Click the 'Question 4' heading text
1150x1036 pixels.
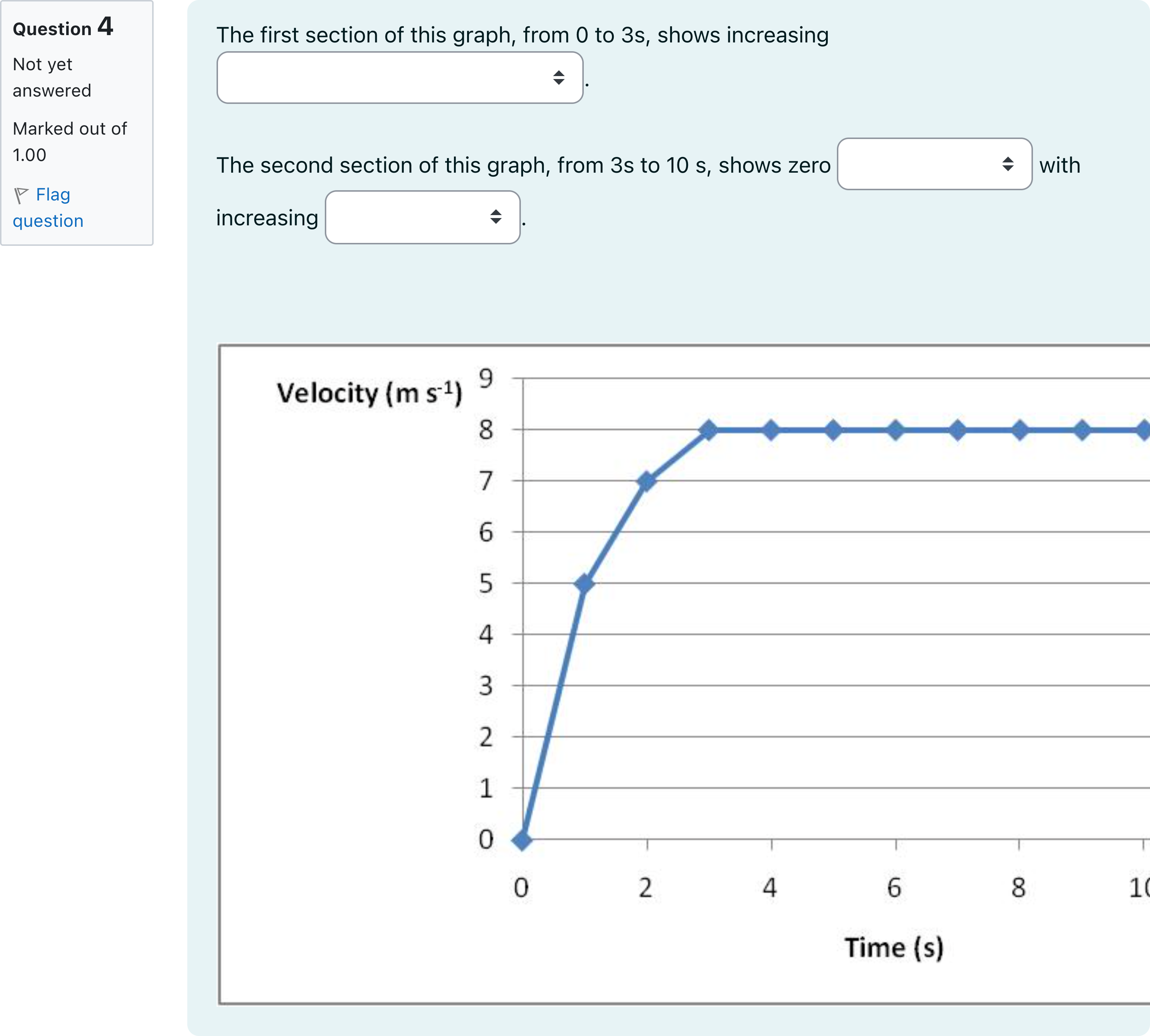pyautogui.click(x=63, y=27)
